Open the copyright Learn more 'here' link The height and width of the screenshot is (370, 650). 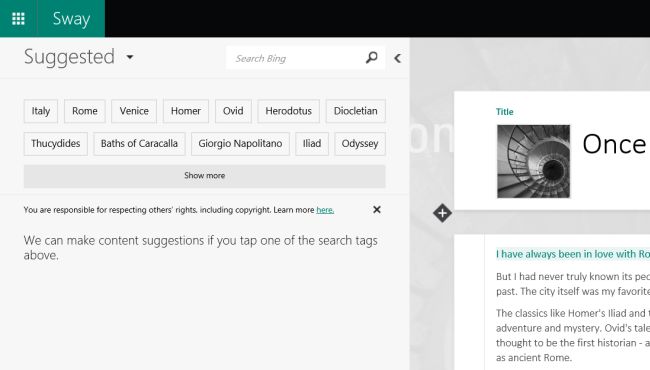coord(325,210)
